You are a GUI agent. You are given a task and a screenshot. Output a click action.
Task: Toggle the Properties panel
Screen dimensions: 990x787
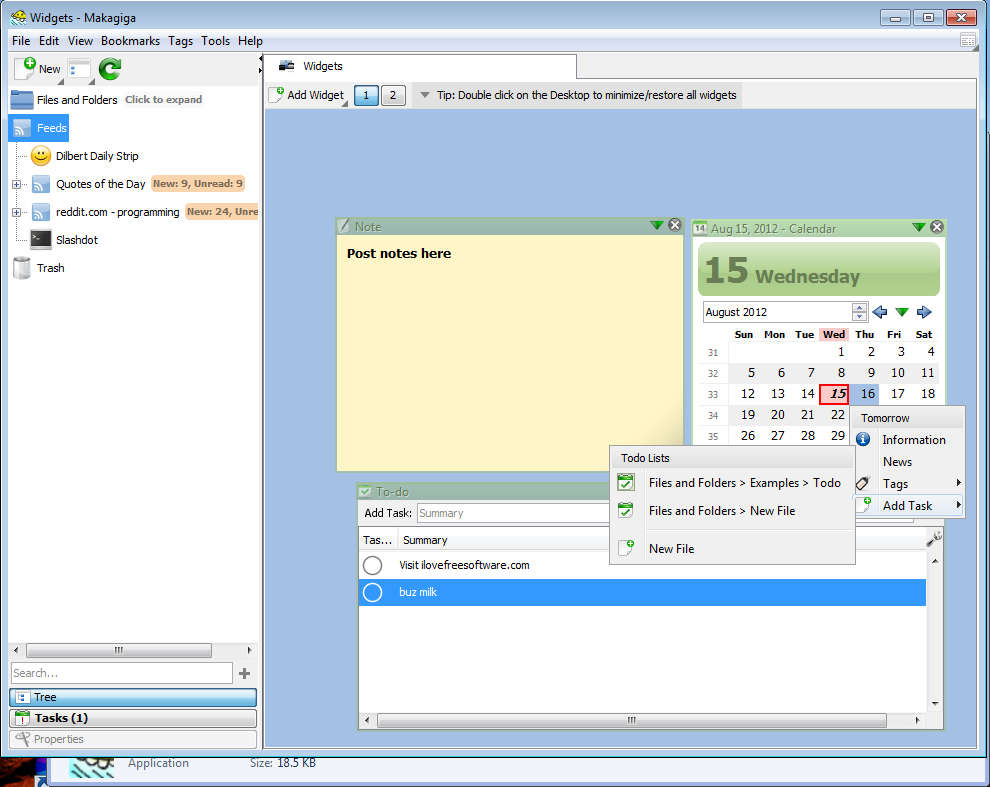[x=133, y=739]
